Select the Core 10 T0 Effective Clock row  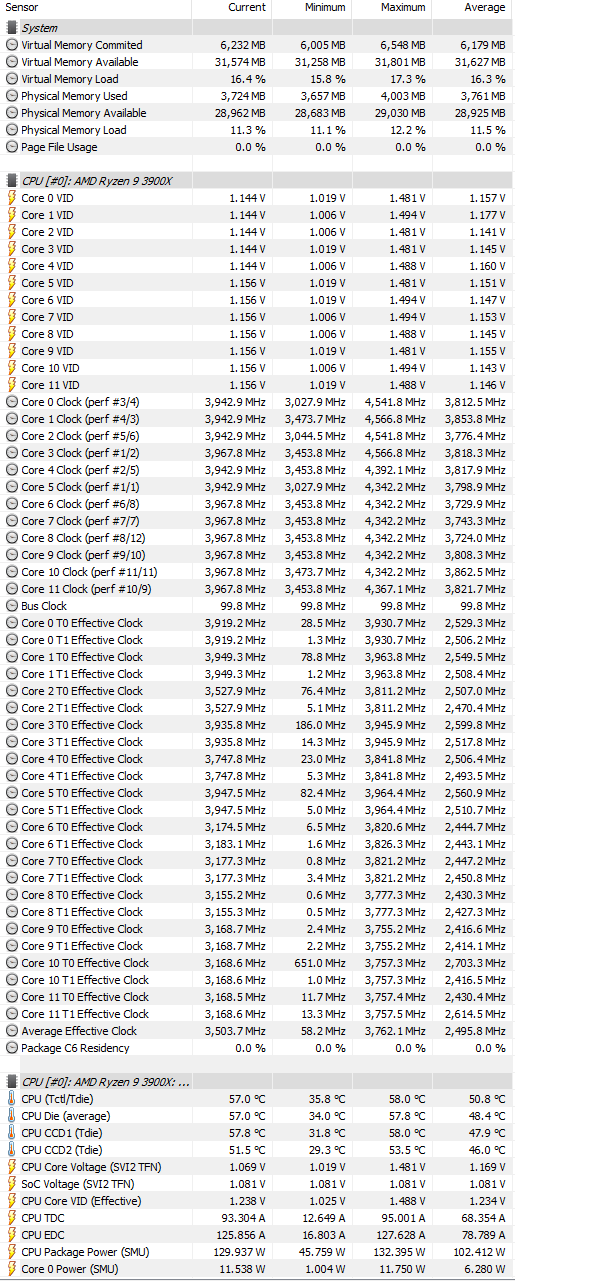pos(257,963)
